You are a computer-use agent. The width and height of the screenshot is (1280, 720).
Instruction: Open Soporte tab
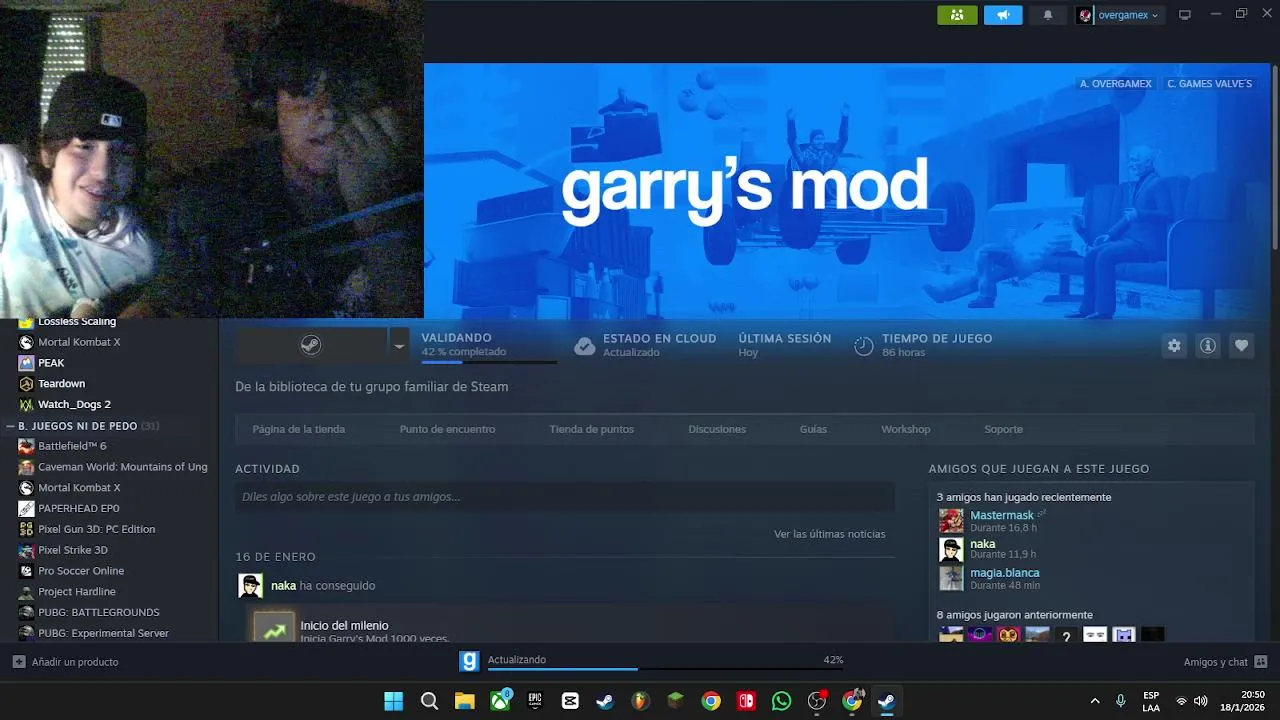[x=1003, y=429]
